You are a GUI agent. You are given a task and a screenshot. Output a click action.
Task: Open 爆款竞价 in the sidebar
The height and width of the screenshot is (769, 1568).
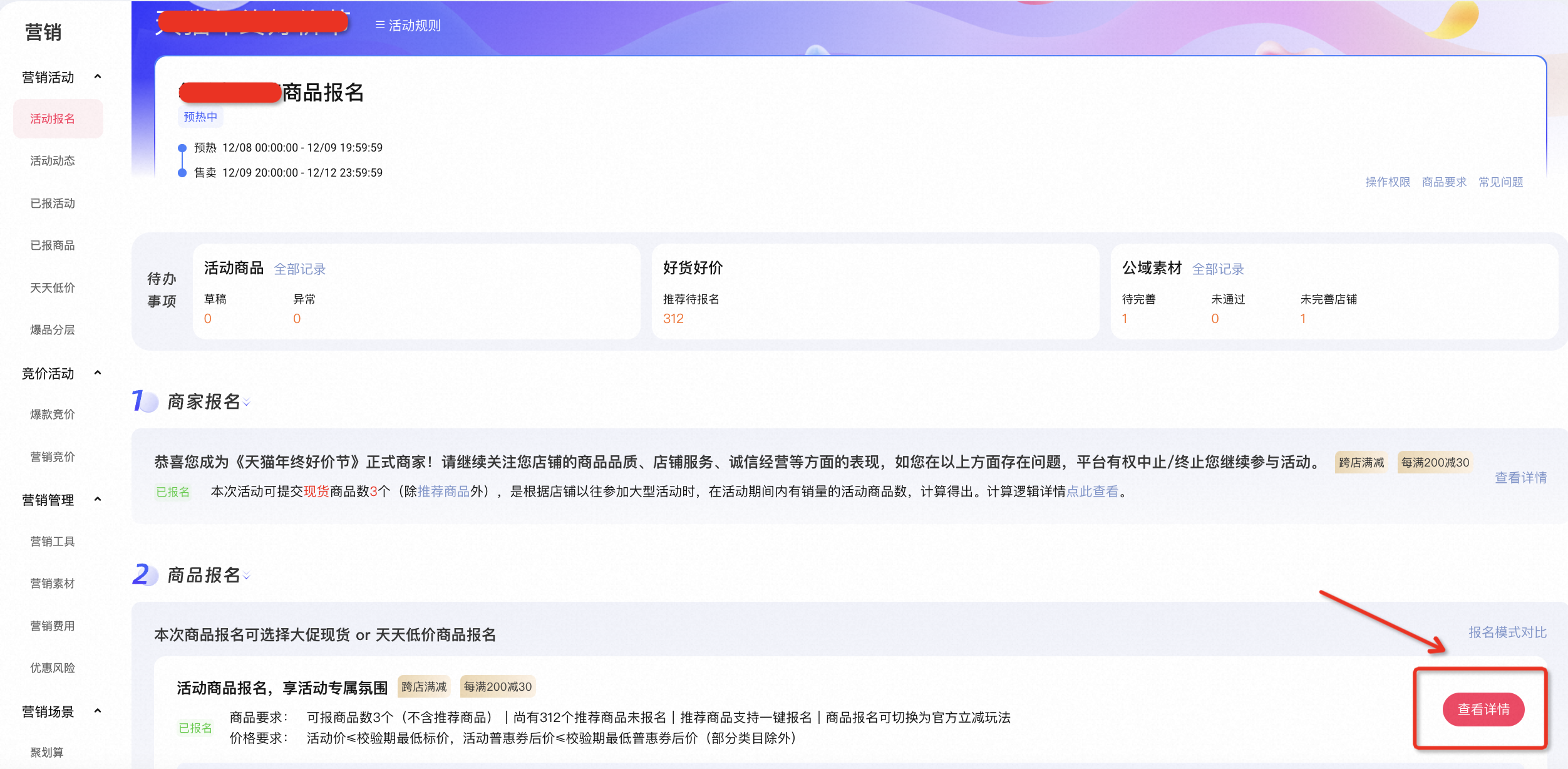[x=53, y=415]
